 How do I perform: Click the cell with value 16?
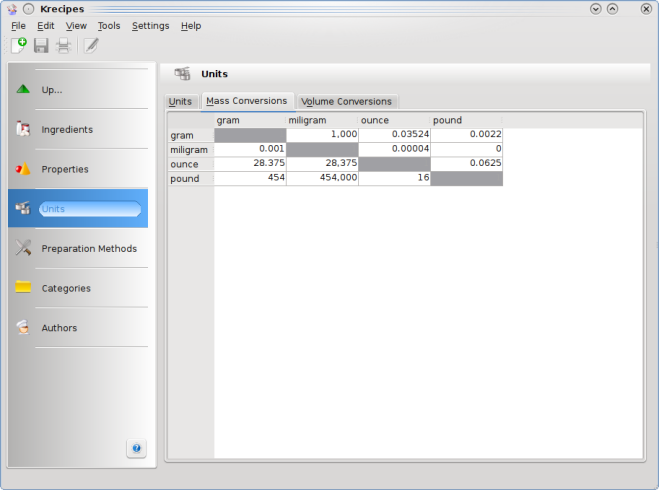[x=395, y=178]
